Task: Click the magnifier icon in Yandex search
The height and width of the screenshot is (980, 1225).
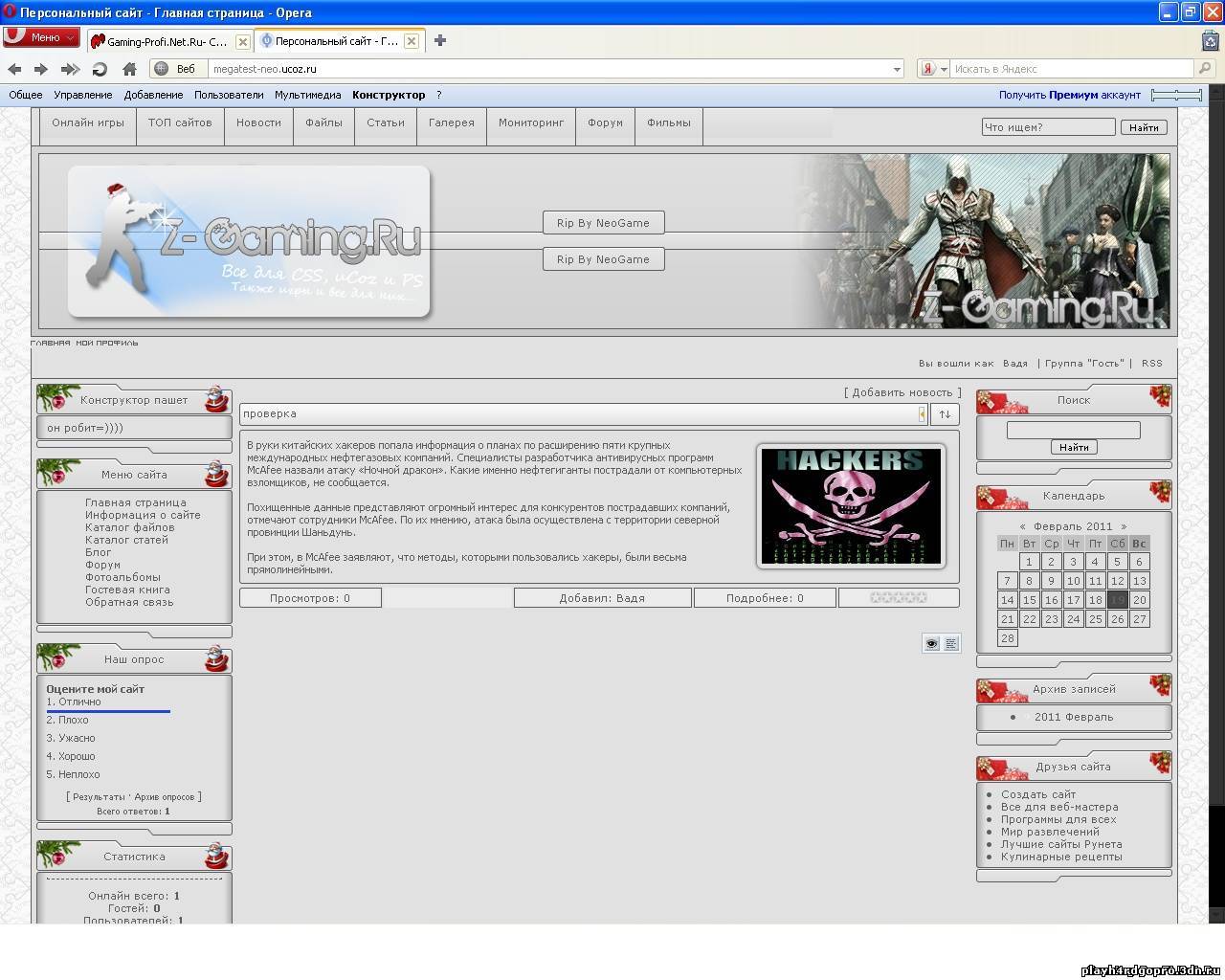Action: (1205, 69)
